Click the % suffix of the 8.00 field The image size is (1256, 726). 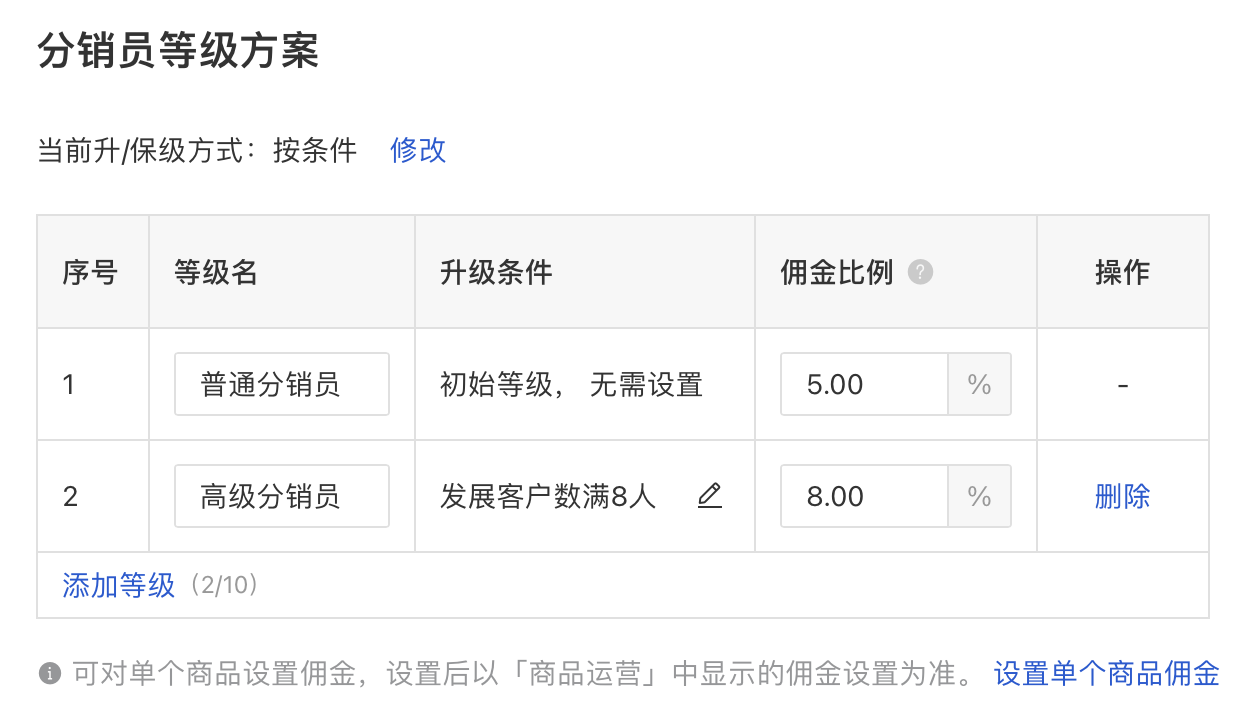pos(979,496)
